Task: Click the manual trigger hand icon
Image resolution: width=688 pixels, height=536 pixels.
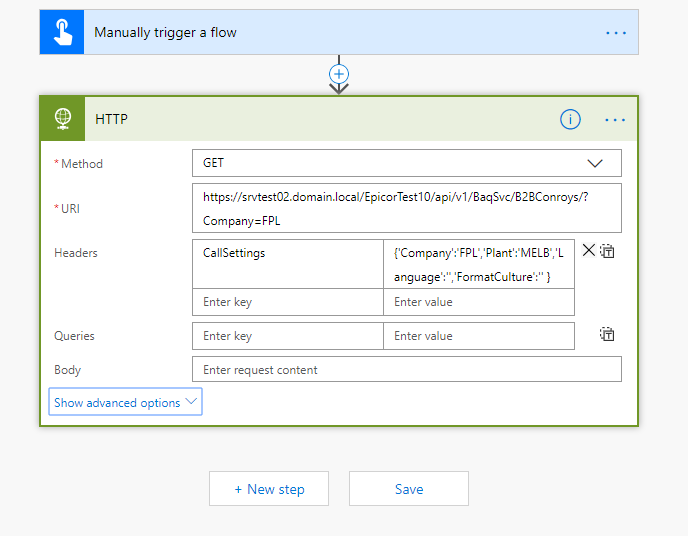Action: pyautogui.click(x=61, y=32)
